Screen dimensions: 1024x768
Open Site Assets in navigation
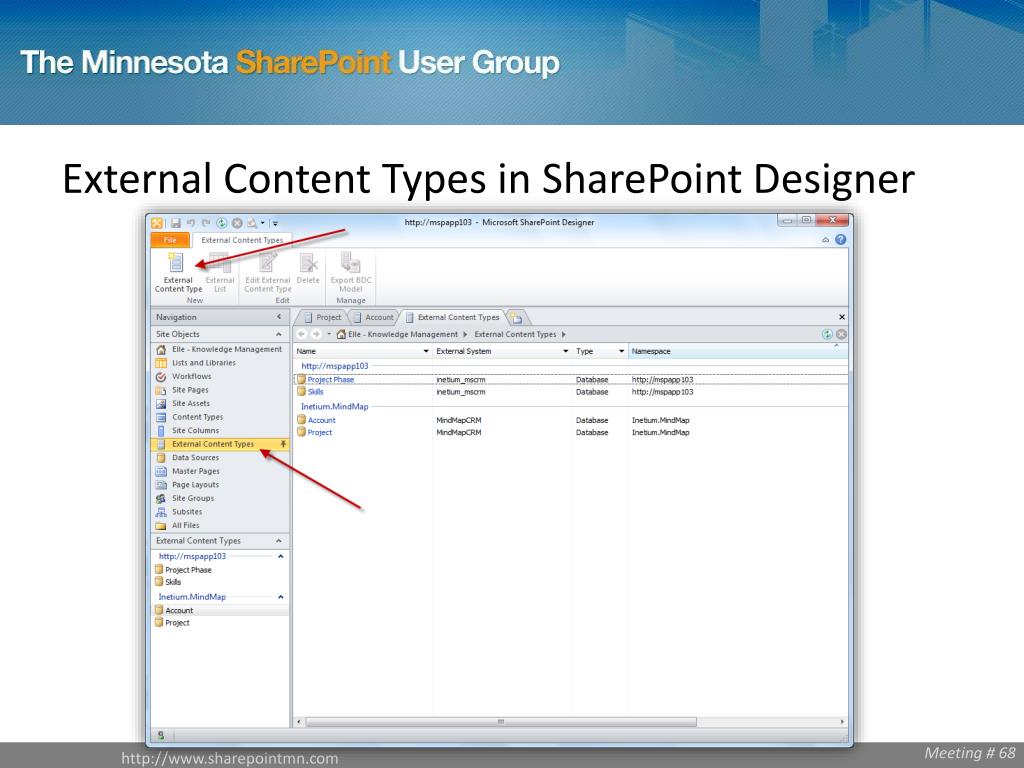pos(220,404)
